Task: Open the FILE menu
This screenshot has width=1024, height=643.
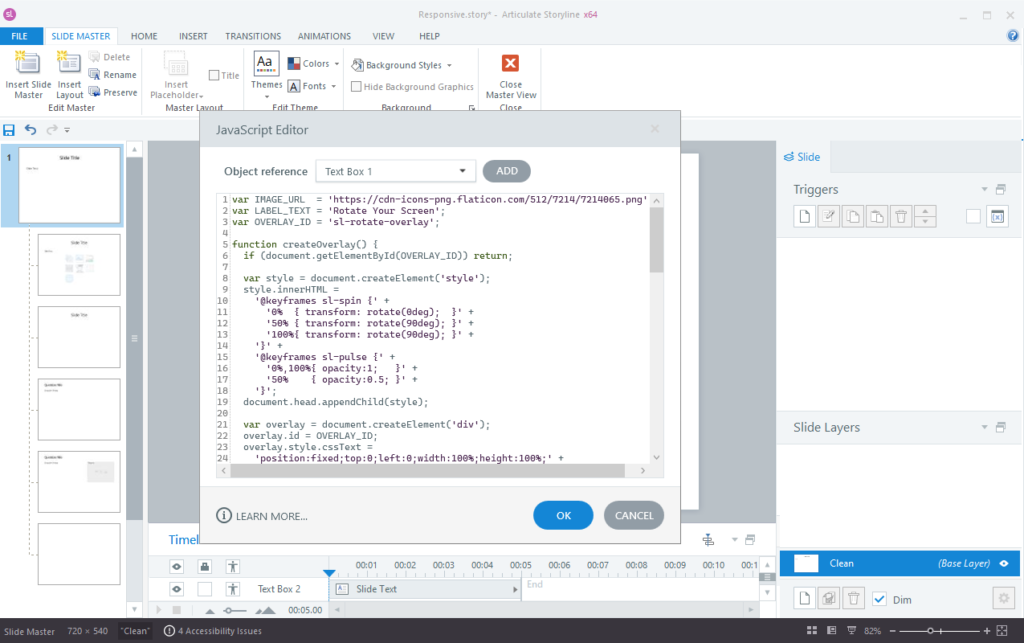Action: coord(20,37)
